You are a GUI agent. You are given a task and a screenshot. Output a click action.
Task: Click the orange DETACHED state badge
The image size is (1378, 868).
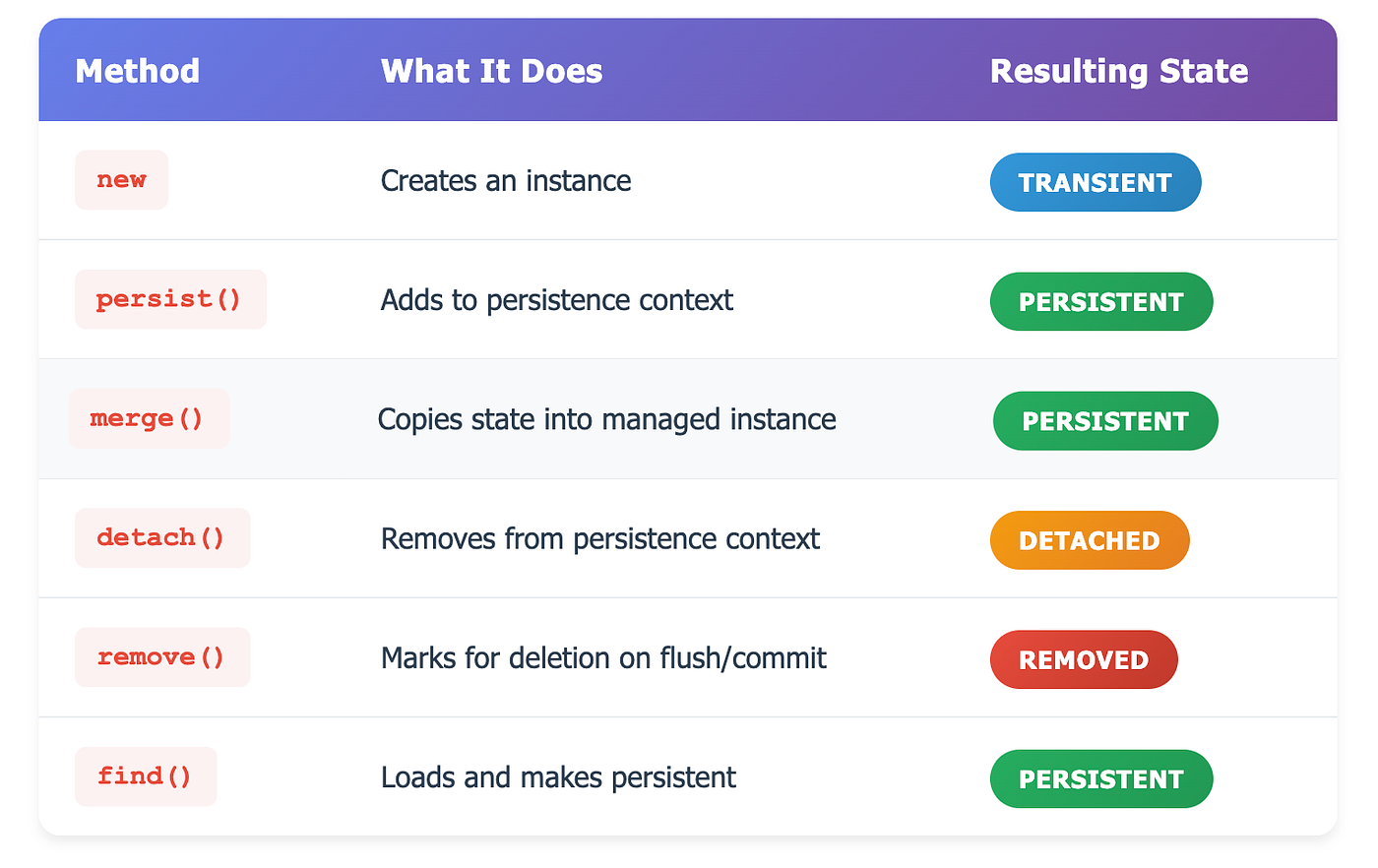coord(1089,540)
